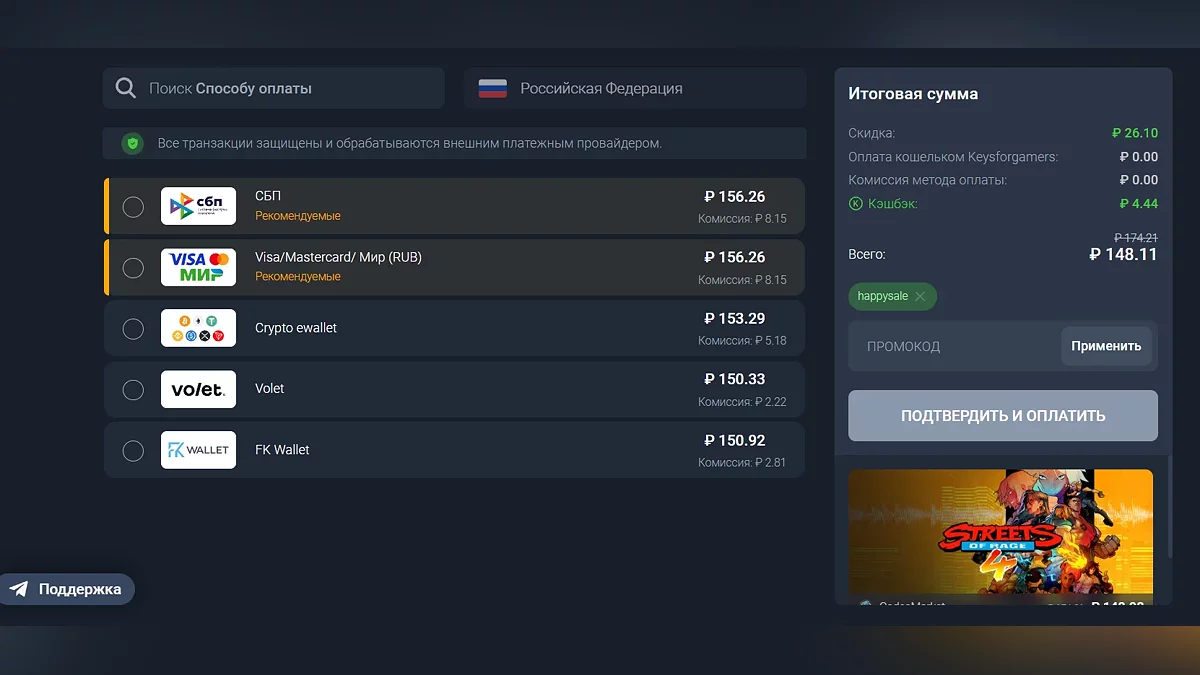Click the FK Wallet logo

point(198,450)
